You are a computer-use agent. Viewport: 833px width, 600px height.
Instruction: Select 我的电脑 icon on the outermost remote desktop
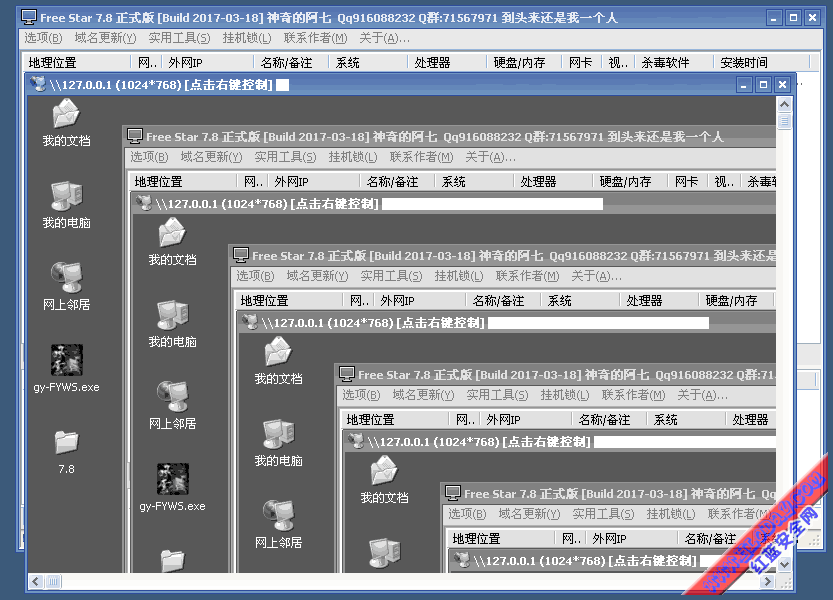[x=66, y=205]
